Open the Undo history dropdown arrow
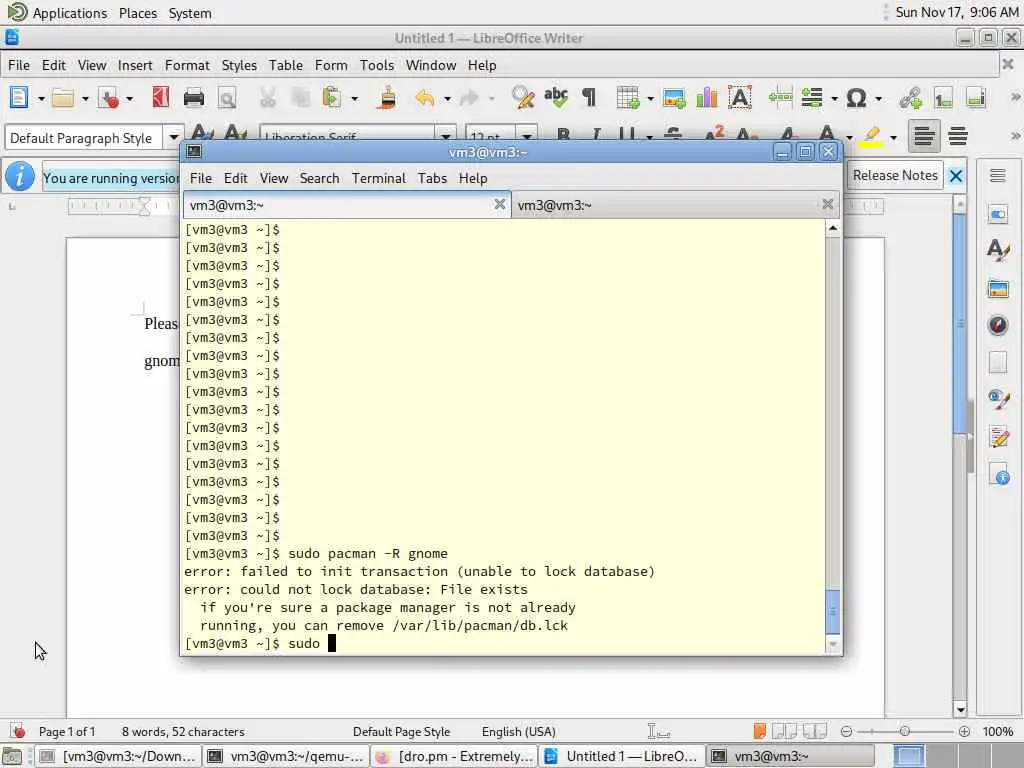Viewport: 1024px width, 768px height. pos(447,99)
